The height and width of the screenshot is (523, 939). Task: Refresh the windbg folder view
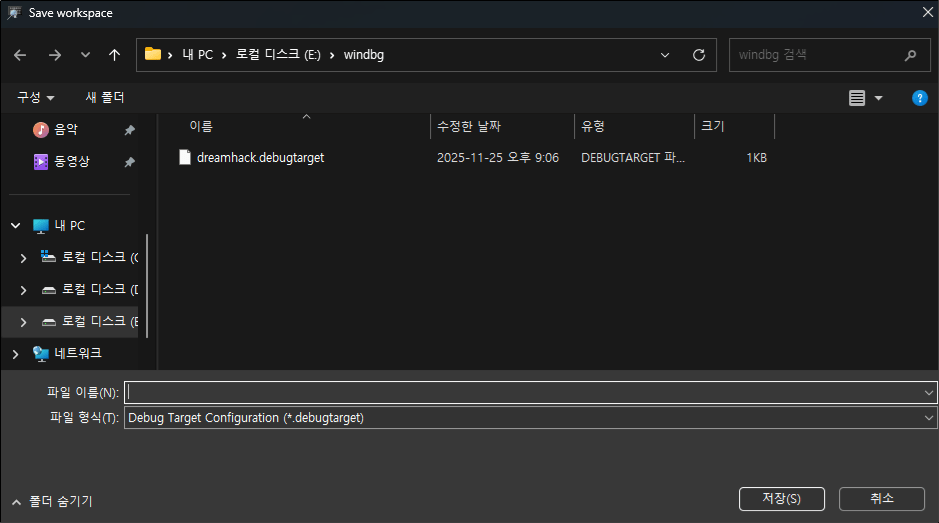point(699,55)
